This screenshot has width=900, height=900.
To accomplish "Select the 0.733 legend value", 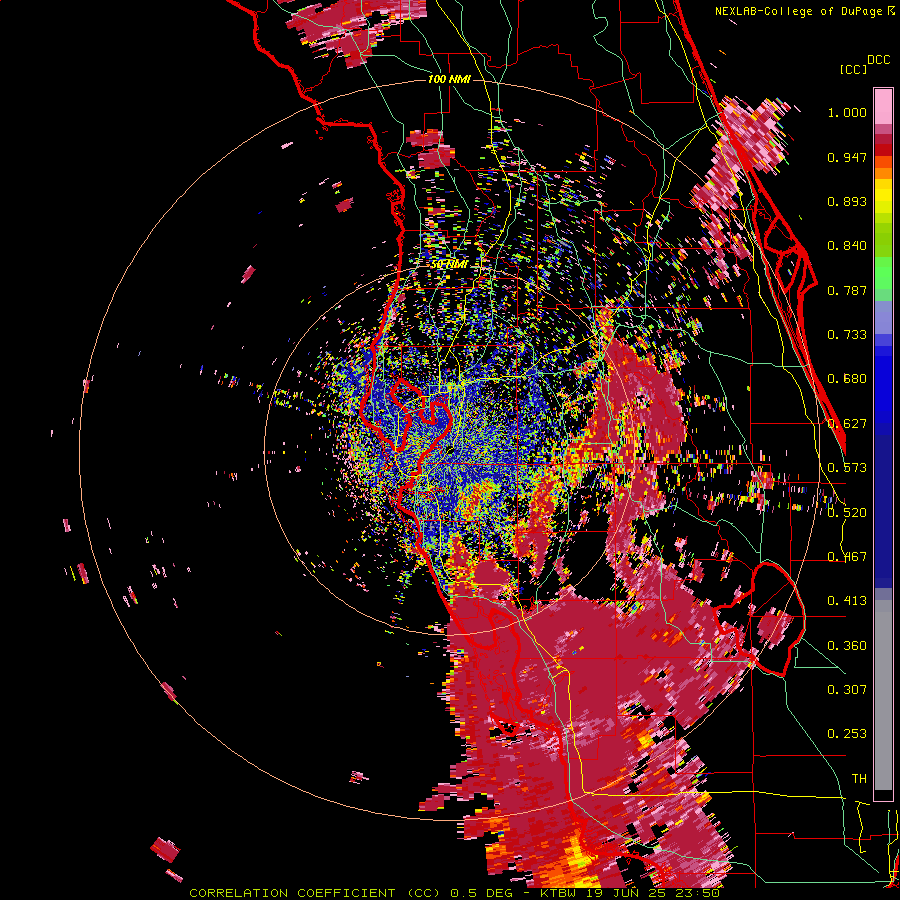I will 847,335.
